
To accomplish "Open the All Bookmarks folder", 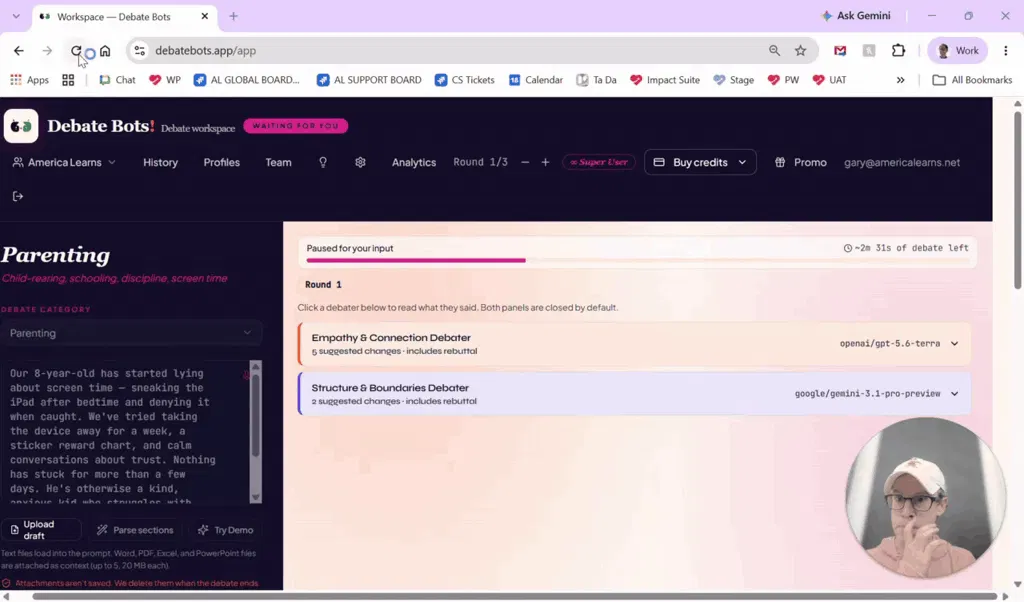I will pos(972,80).
